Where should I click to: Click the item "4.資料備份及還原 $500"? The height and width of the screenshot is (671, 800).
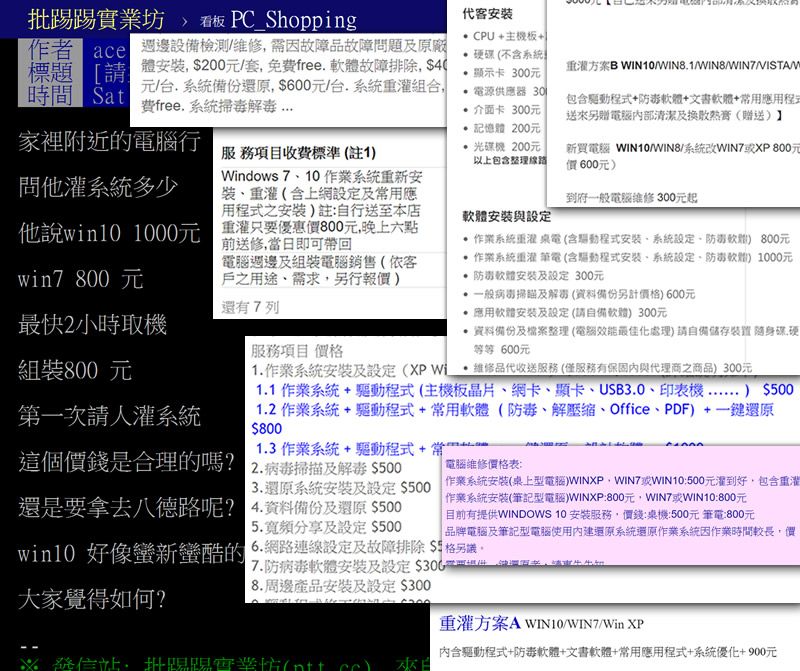point(327,507)
